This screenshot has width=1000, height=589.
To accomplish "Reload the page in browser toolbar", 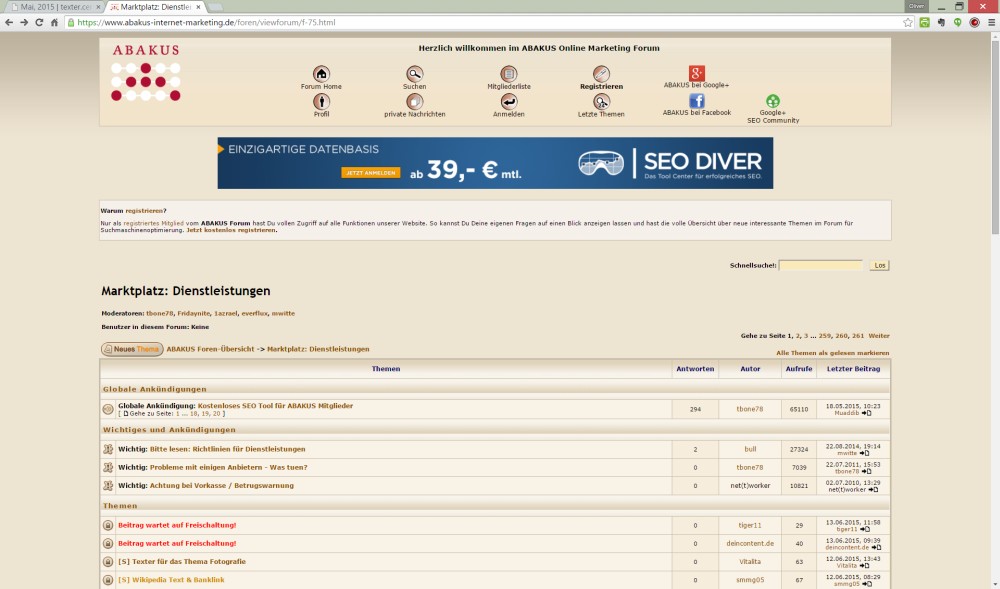I will (x=40, y=22).
